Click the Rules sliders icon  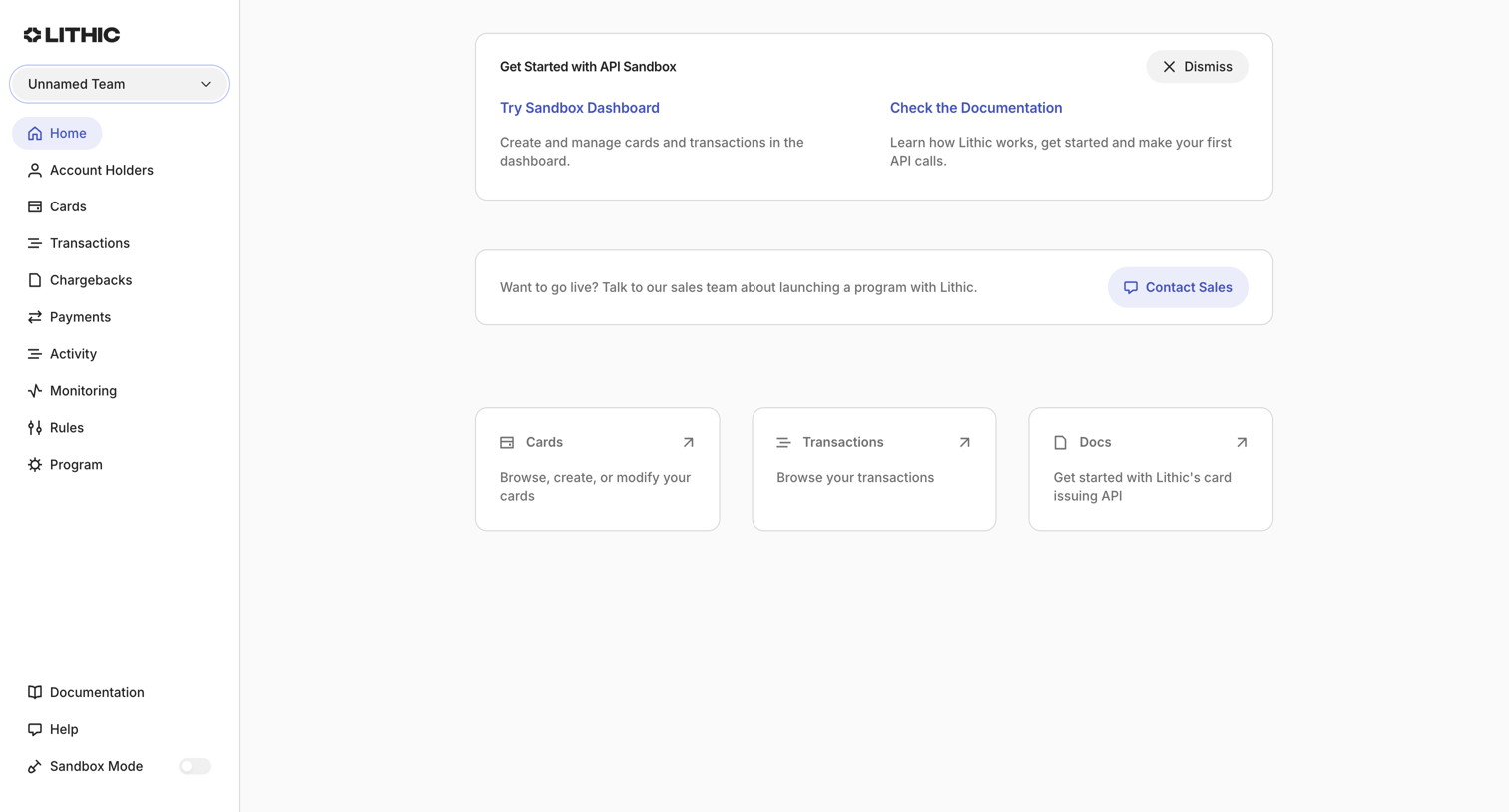35,428
